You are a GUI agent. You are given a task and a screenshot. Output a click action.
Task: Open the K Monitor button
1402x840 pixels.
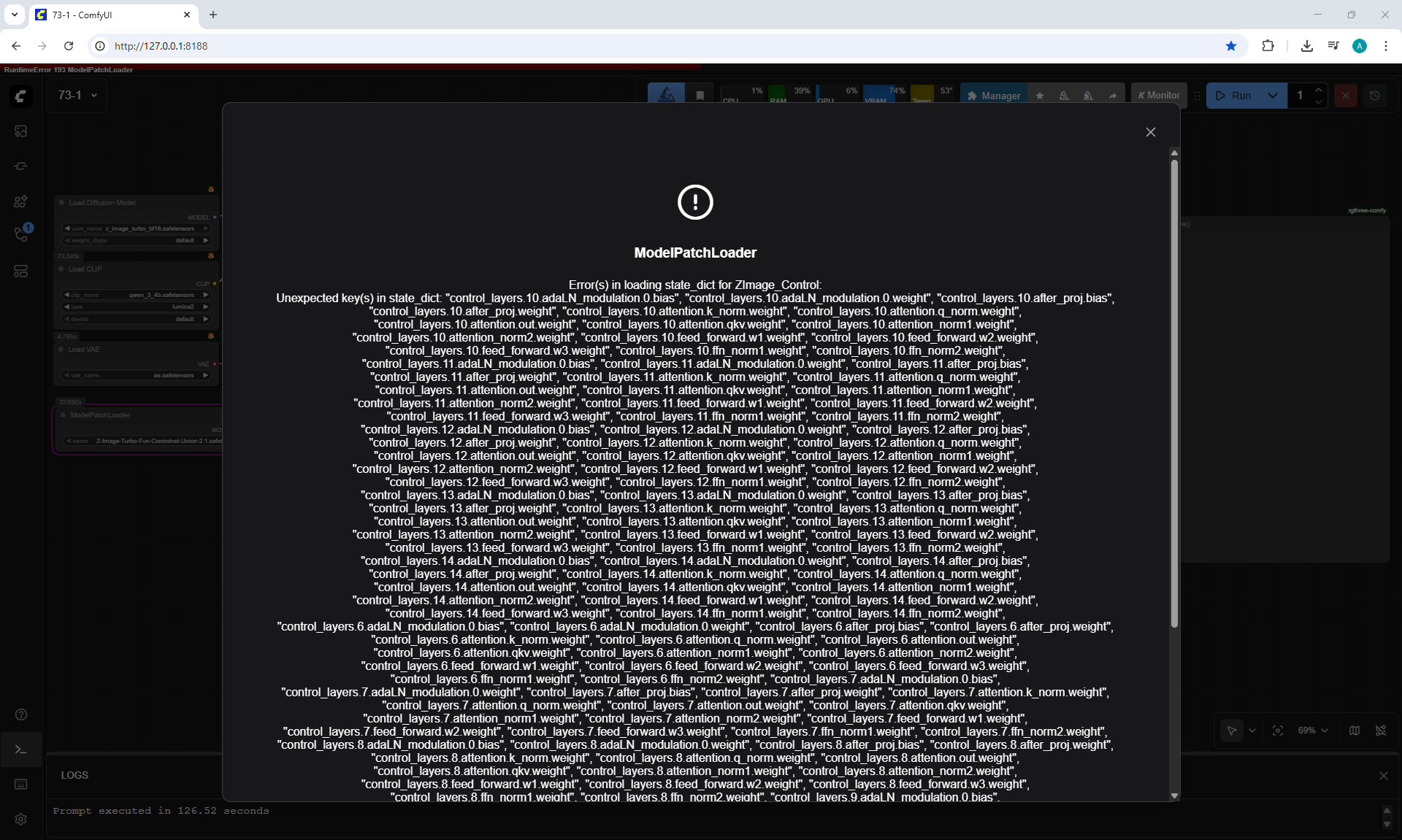pyautogui.click(x=1158, y=96)
